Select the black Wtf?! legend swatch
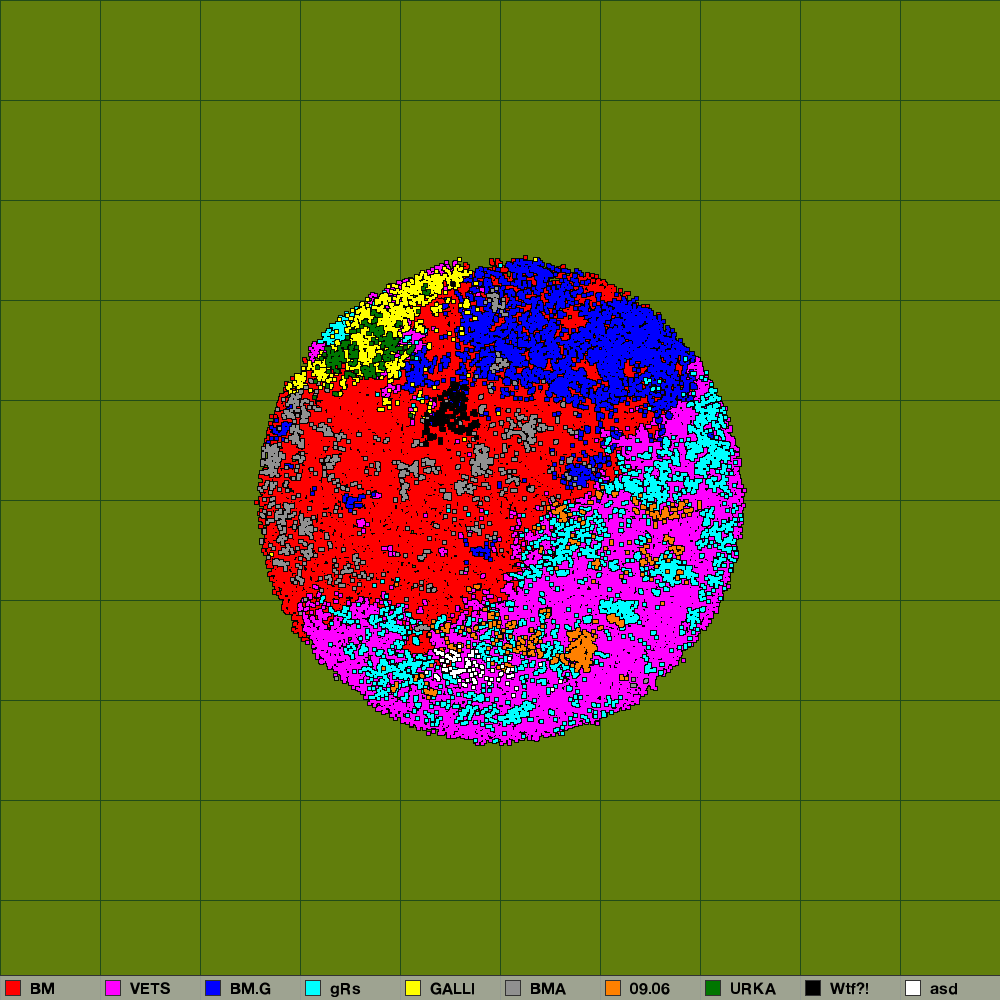Screen dimensions: 1000x1000 click(x=813, y=988)
